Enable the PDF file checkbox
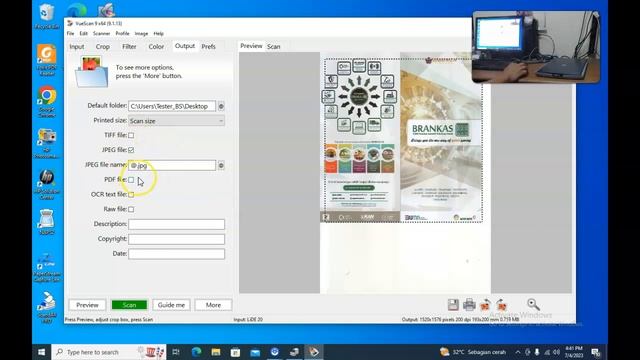 tap(131, 180)
